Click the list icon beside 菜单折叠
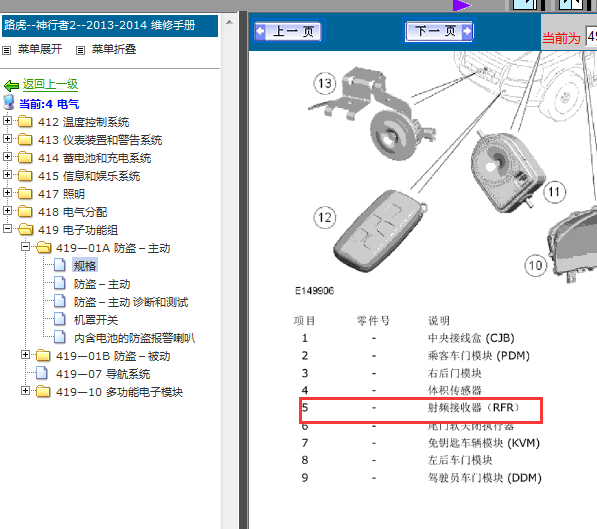Image resolution: width=597 pixels, height=529 pixels. pyautogui.click(x=80, y=50)
